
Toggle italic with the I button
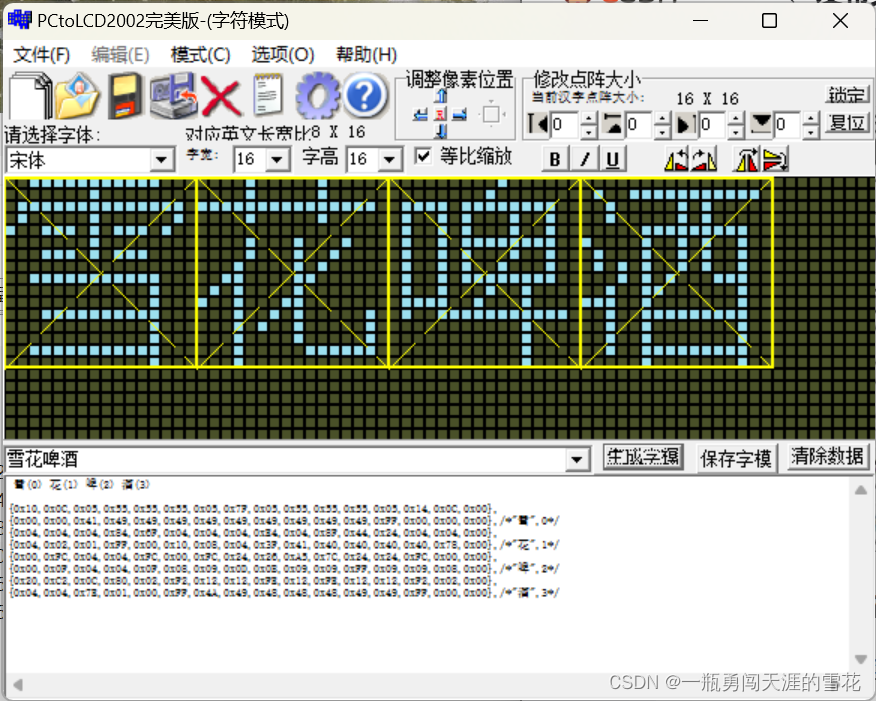click(x=584, y=159)
